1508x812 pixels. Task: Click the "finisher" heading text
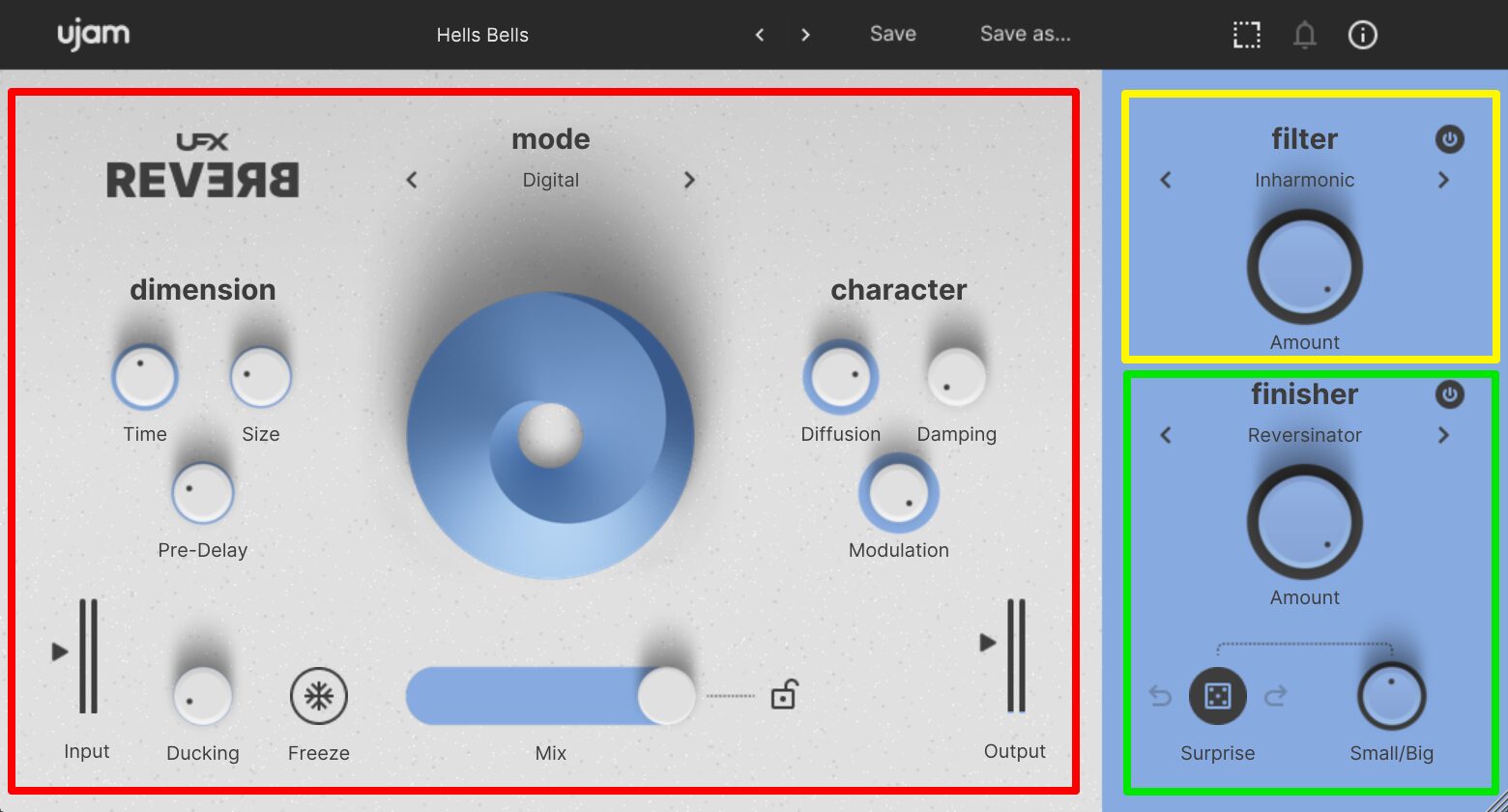(x=1305, y=394)
